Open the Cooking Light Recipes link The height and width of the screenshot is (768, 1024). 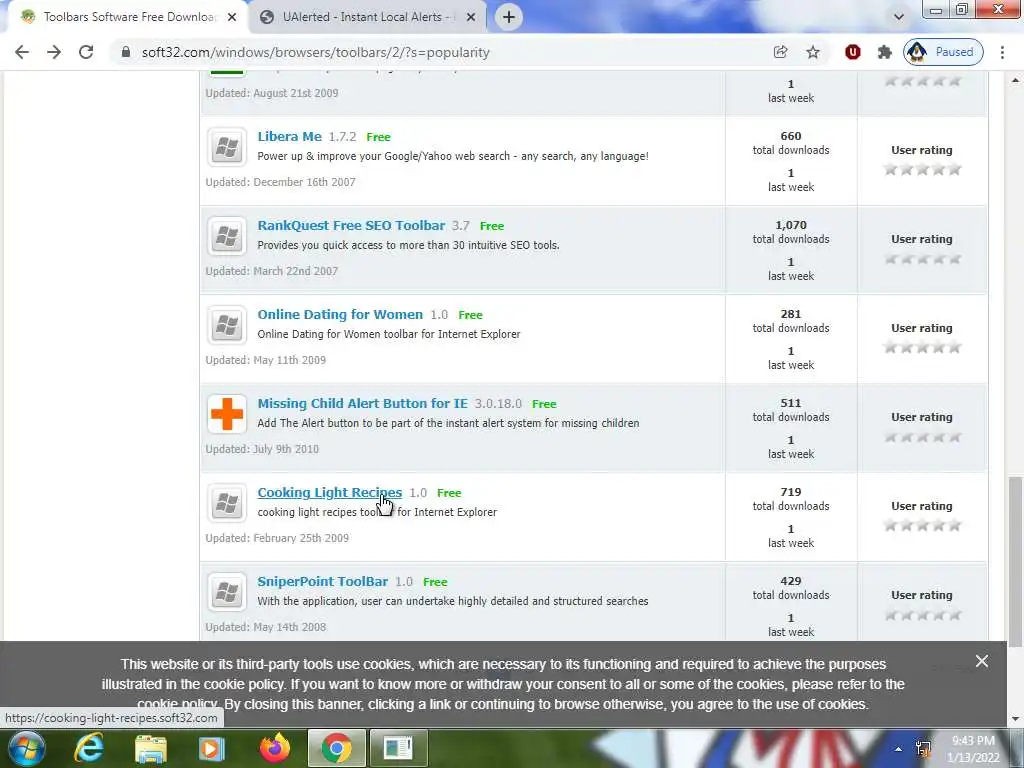[330, 492]
